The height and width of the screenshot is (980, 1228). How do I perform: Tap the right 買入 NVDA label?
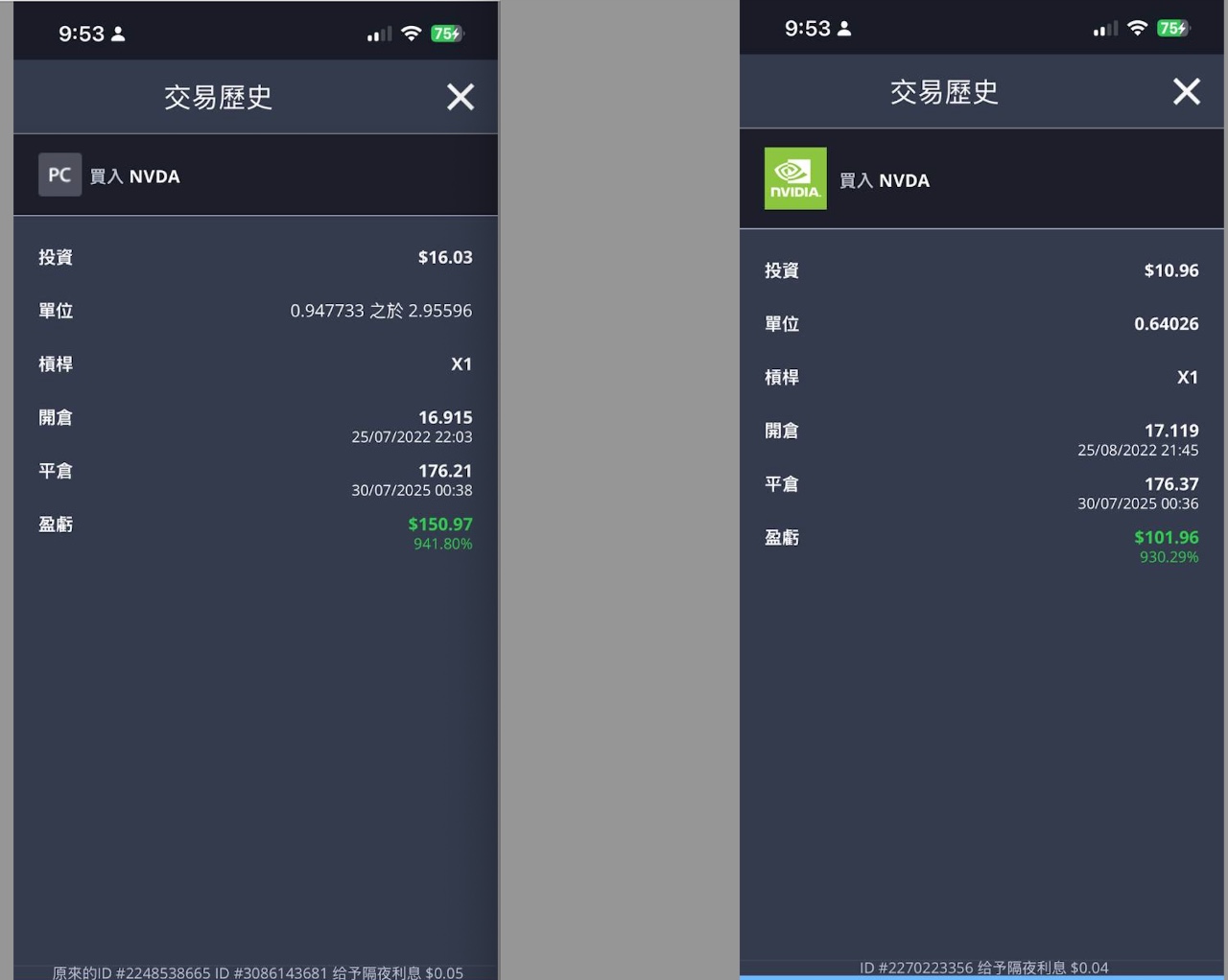click(x=885, y=180)
